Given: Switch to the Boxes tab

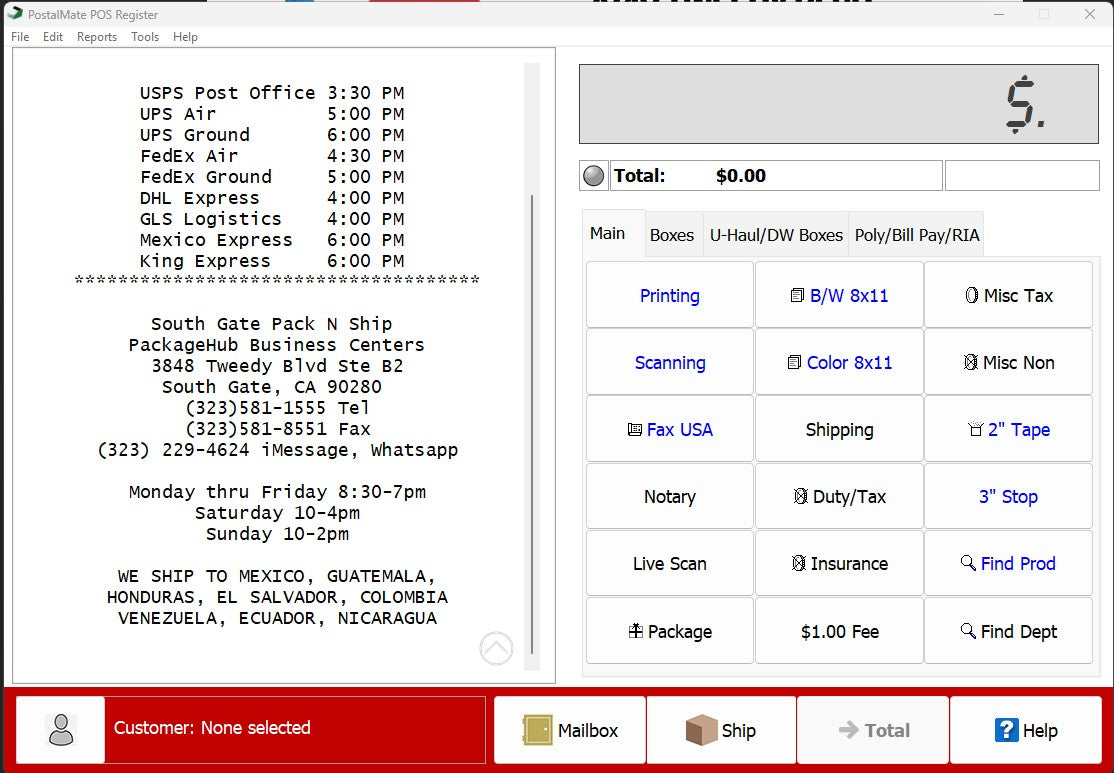Looking at the screenshot, I should [x=672, y=236].
